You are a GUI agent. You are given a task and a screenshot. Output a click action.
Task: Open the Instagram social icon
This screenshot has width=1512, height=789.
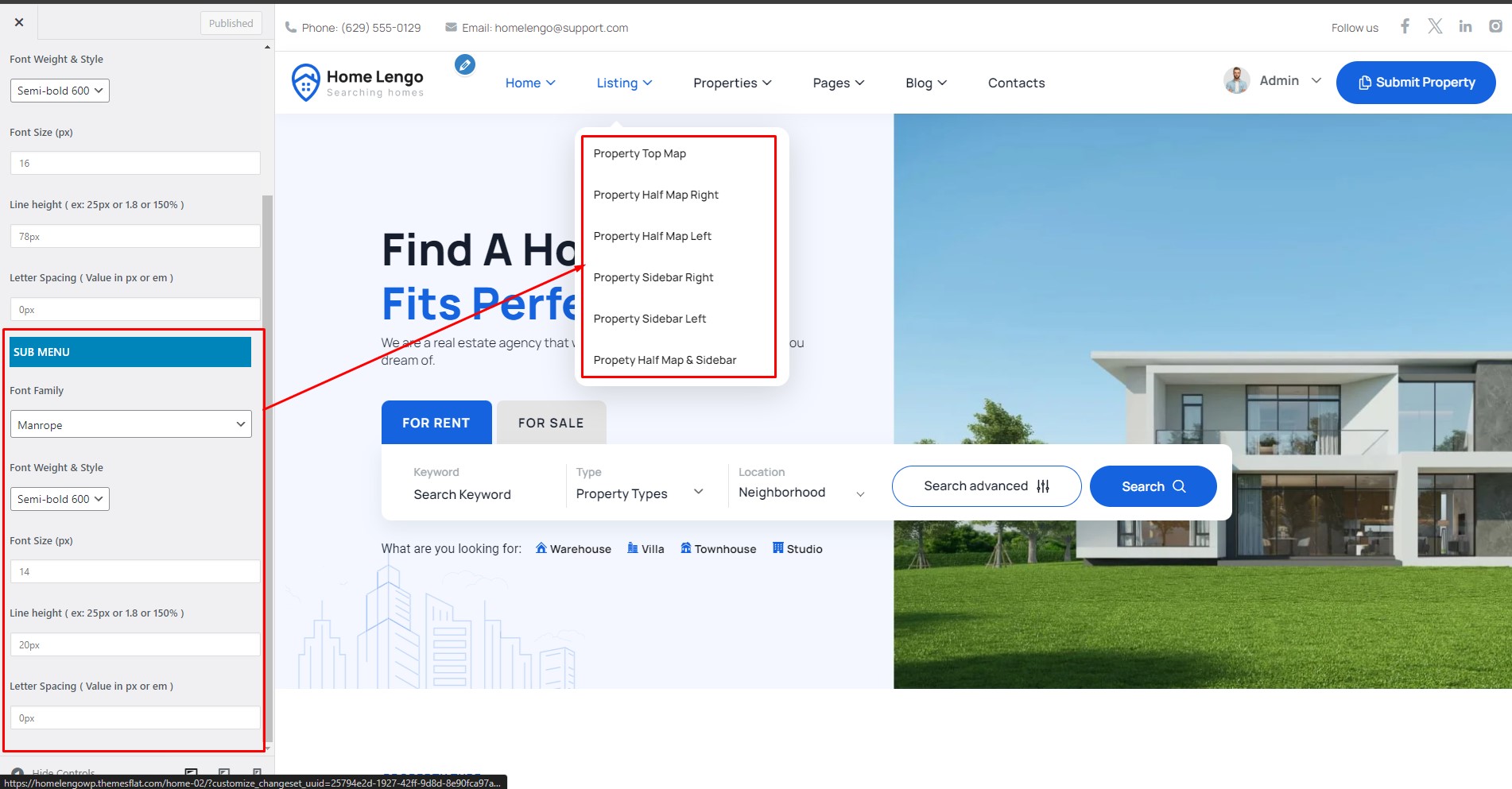(1495, 26)
